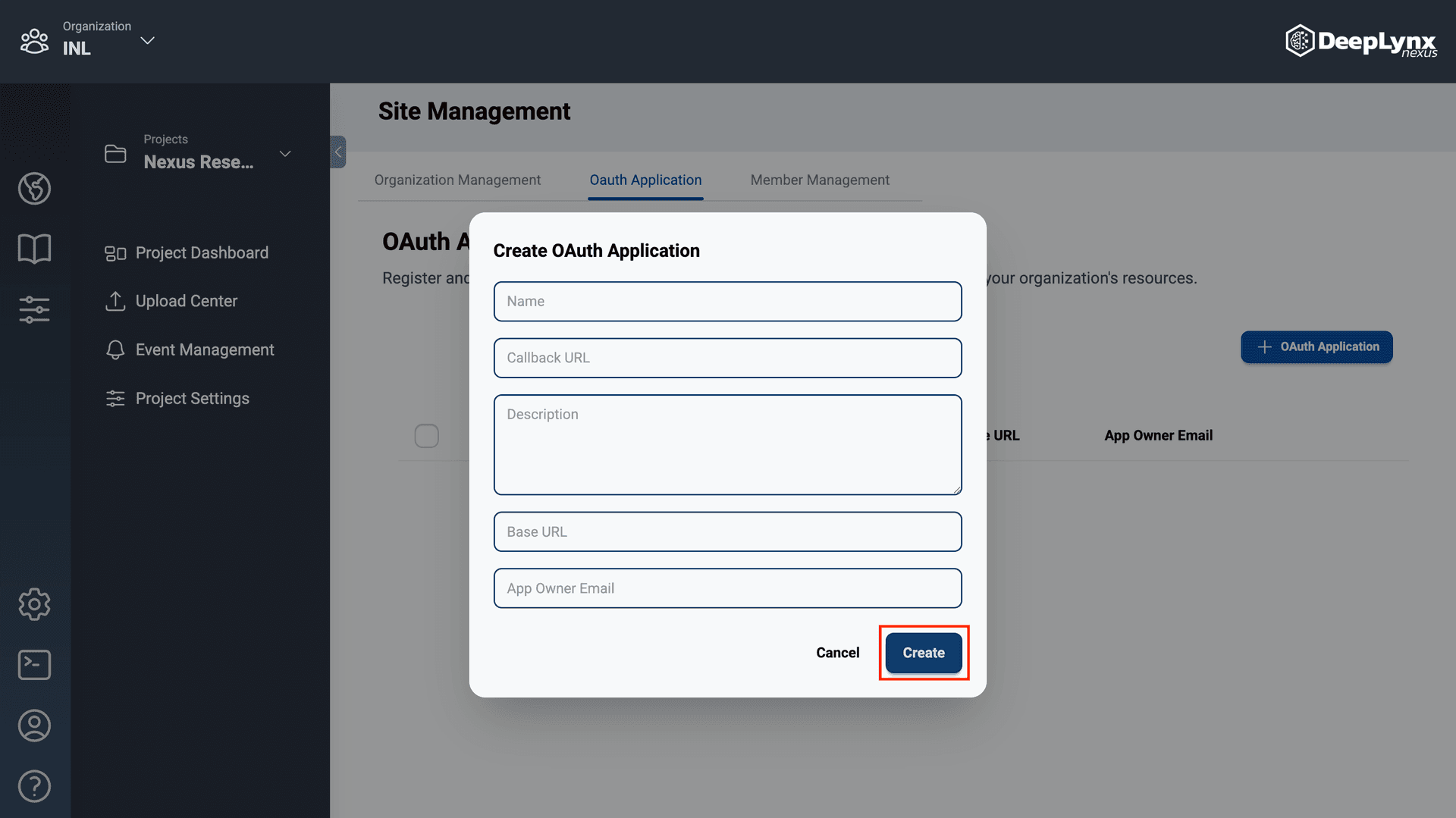Select the Event Management bell icon

[x=115, y=349]
